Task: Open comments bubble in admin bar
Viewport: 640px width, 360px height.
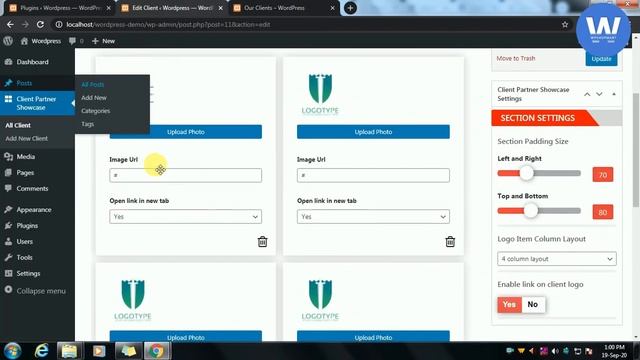Action: (76, 41)
